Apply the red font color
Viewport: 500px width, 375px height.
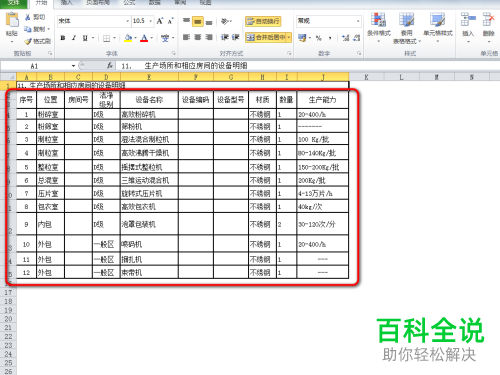[x=144, y=38]
